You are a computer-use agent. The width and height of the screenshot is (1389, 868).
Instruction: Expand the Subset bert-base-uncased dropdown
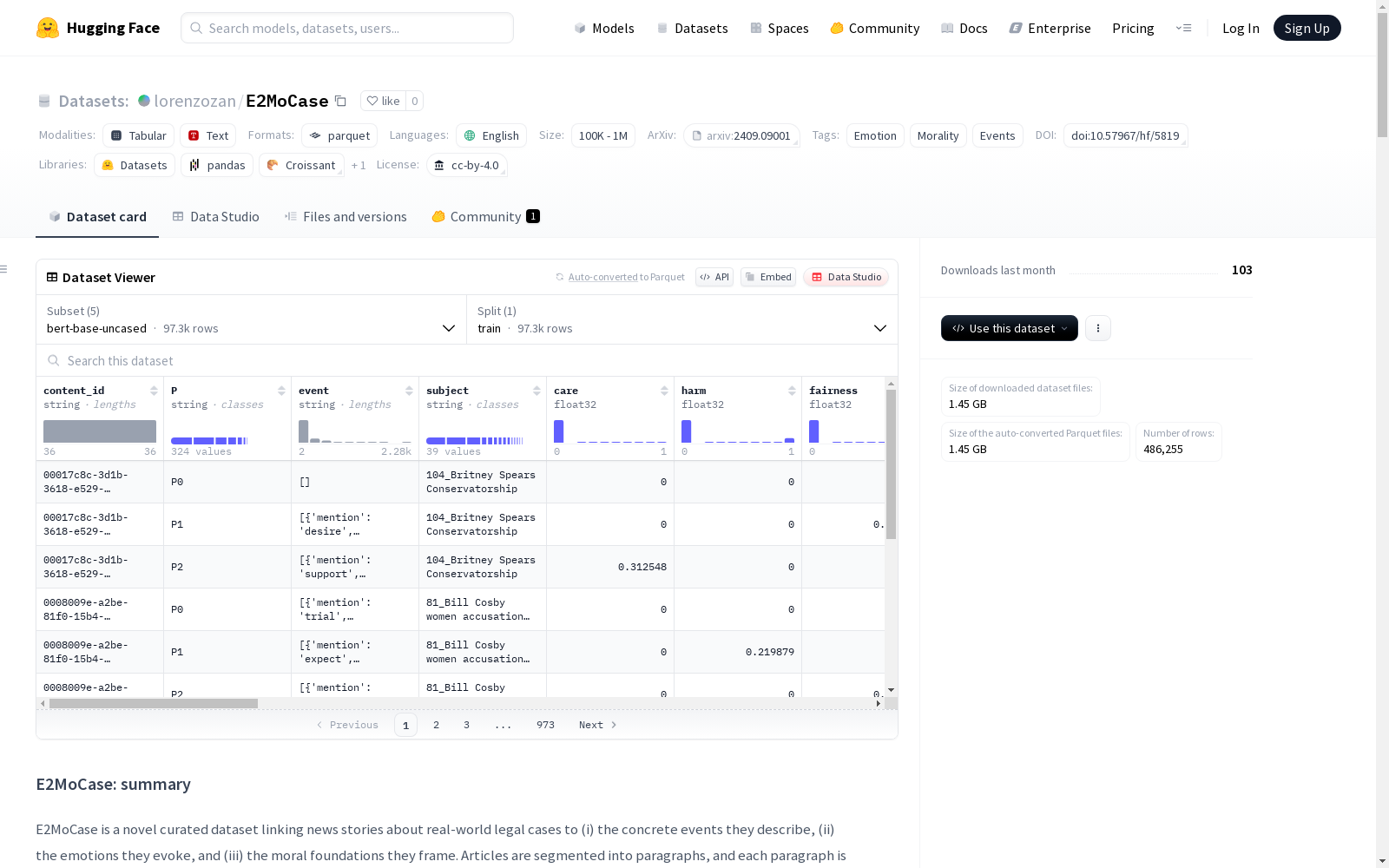252,319
